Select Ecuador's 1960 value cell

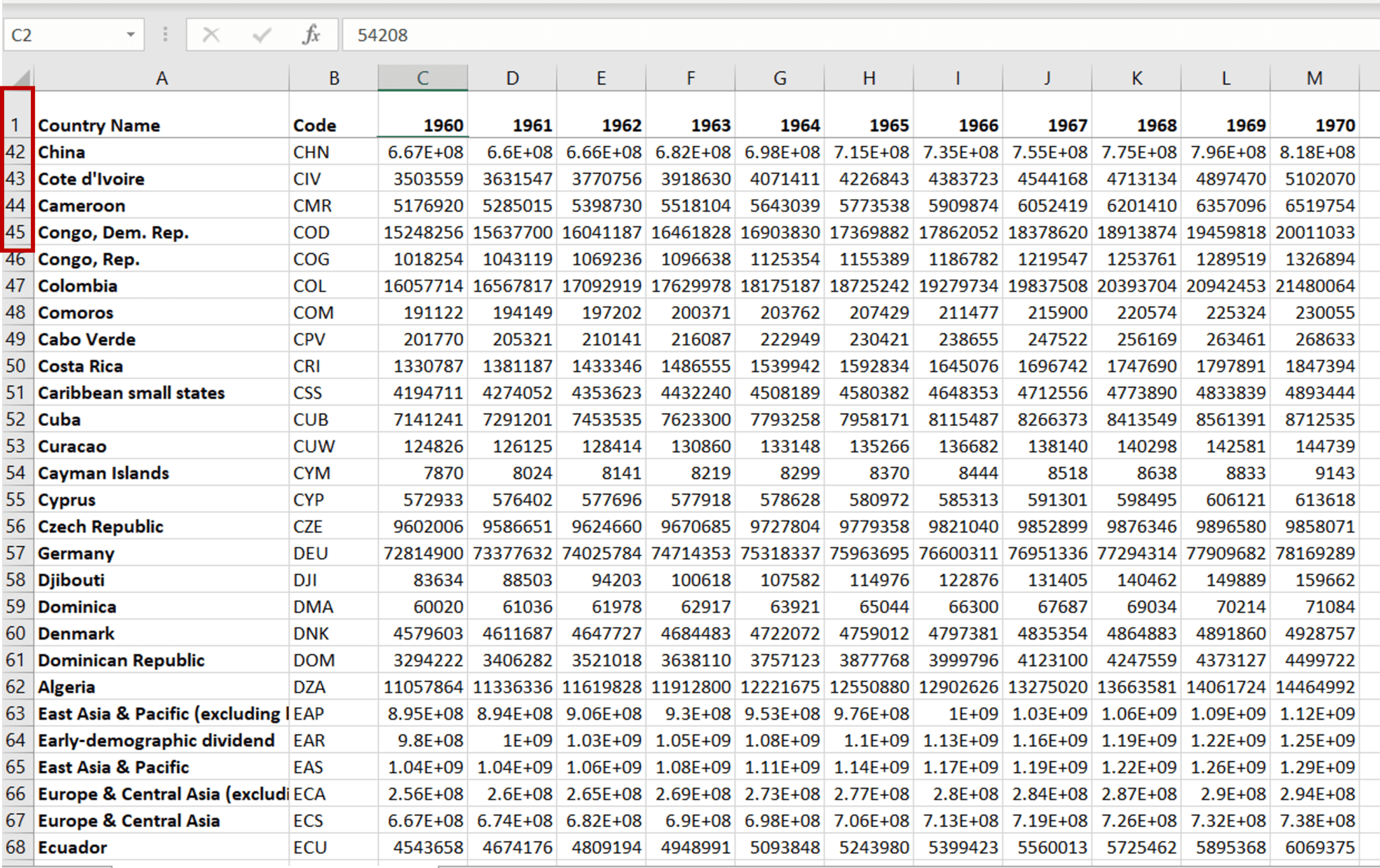tap(422, 847)
